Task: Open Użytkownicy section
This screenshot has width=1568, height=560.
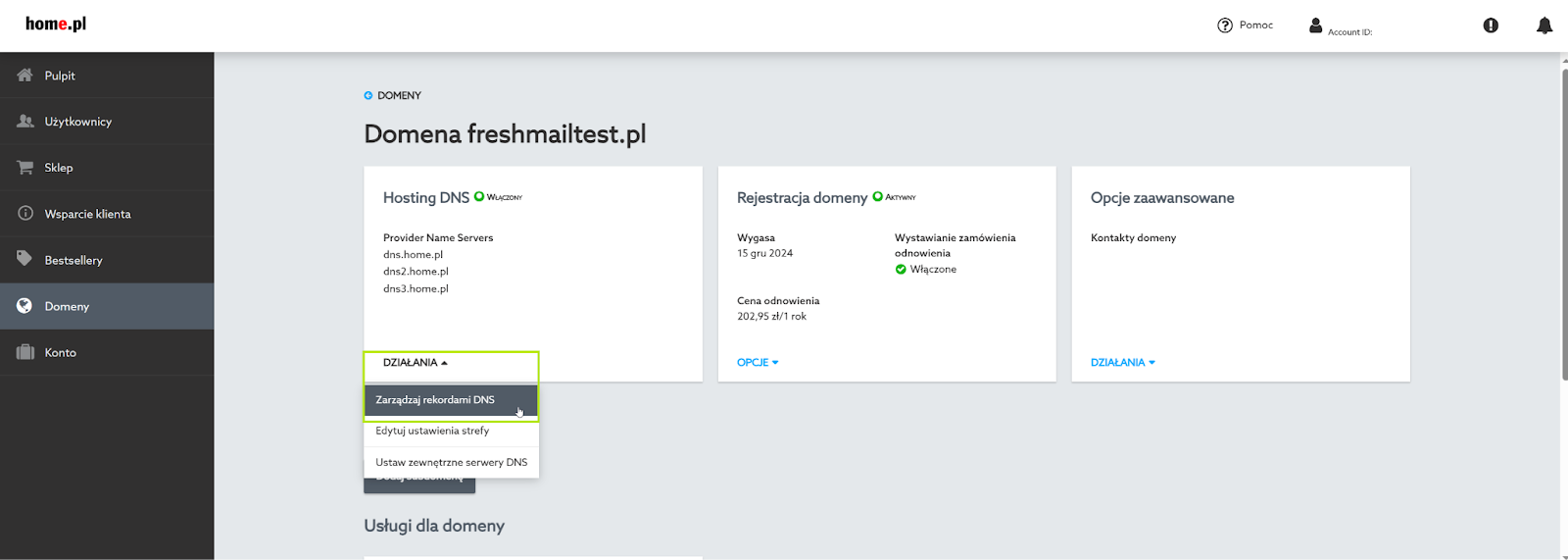Action: click(x=107, y=122)
